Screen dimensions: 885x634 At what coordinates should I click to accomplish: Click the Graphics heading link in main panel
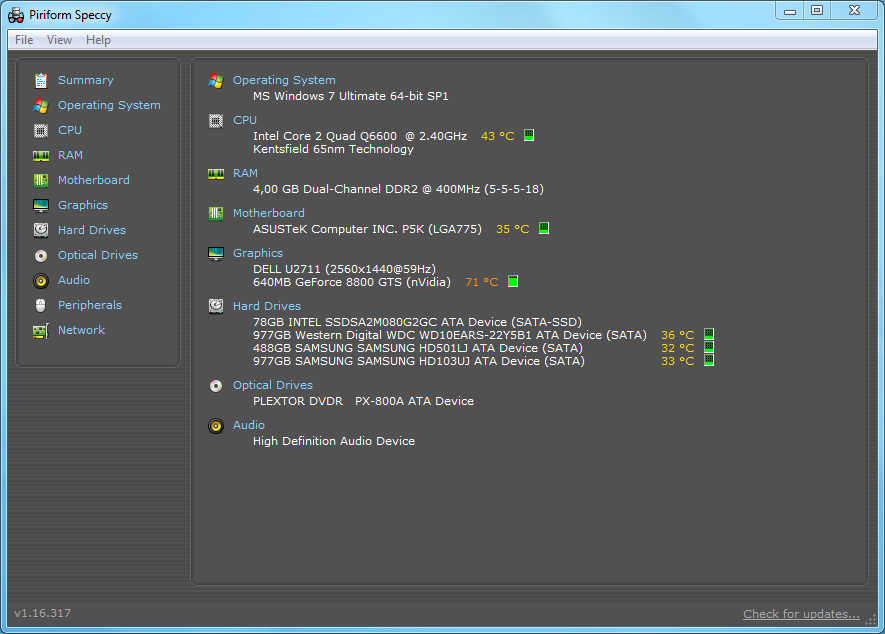[x=258, y=253]
